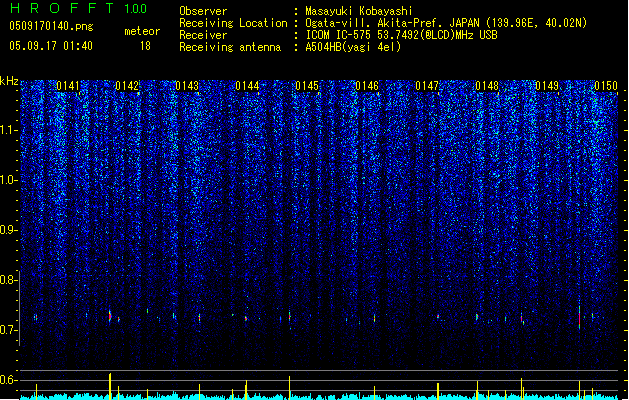Click the 0.9 kHz axis tick label
The height and width of the screenshot is (400, 629).
(x=8, y=230)
